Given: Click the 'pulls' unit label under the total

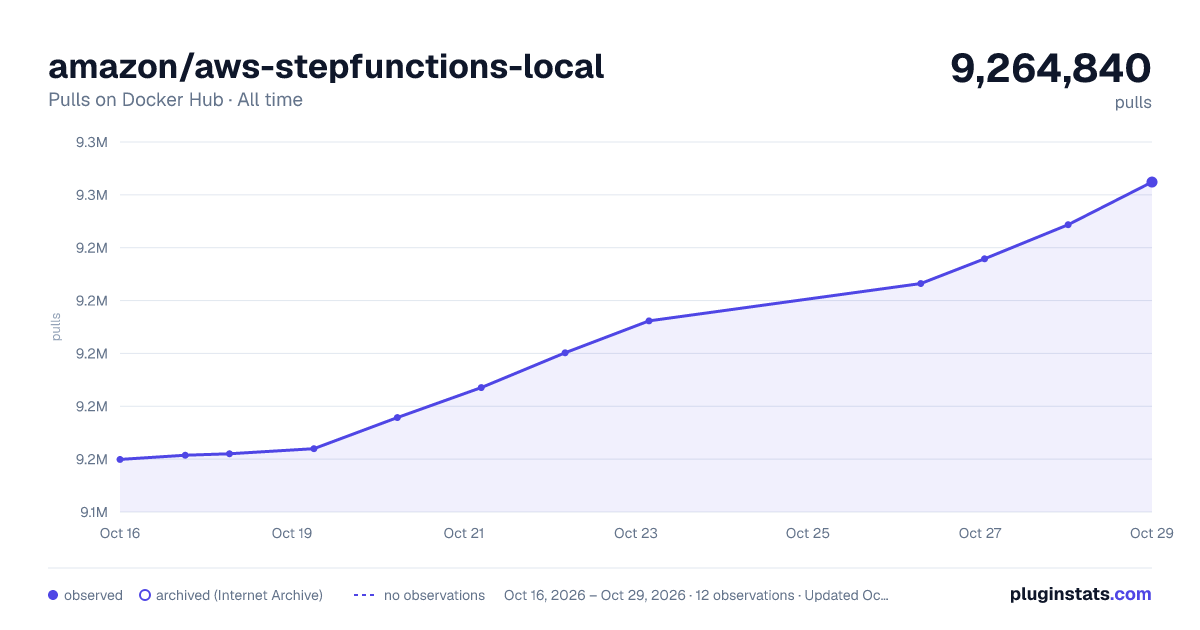Looking at the screenshot, I should point(1133,102).
